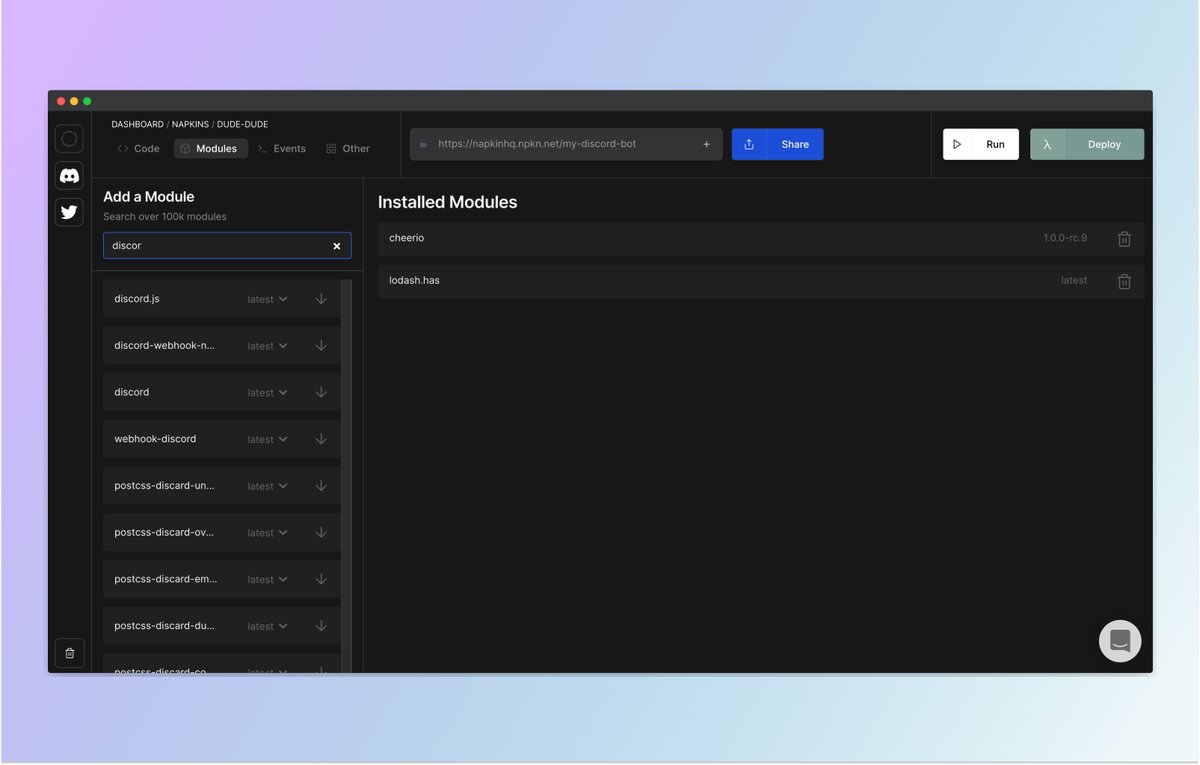Click latest version text of lodash.has

tap(1074, 281)
